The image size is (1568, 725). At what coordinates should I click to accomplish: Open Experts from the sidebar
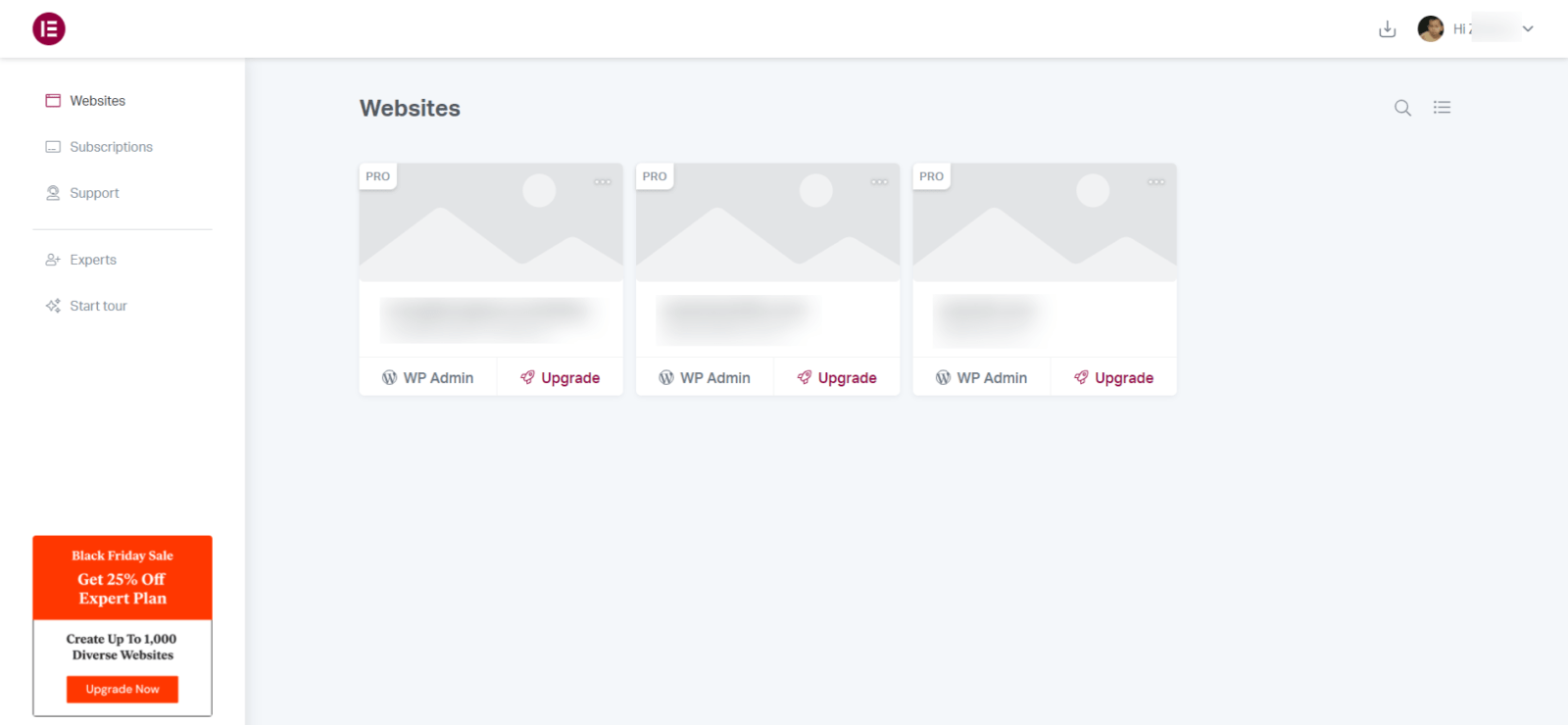pos(93,260)
